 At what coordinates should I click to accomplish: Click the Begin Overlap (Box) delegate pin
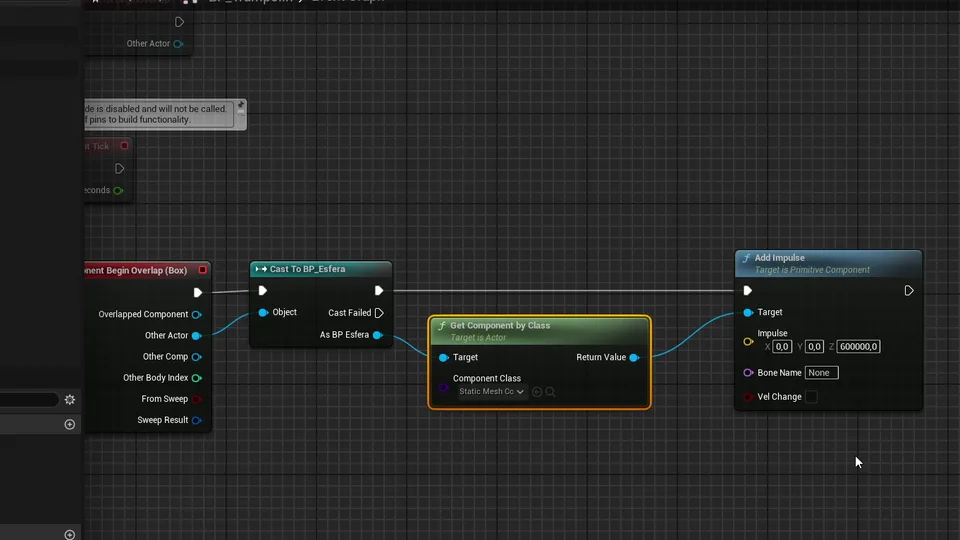coord(202,270)
